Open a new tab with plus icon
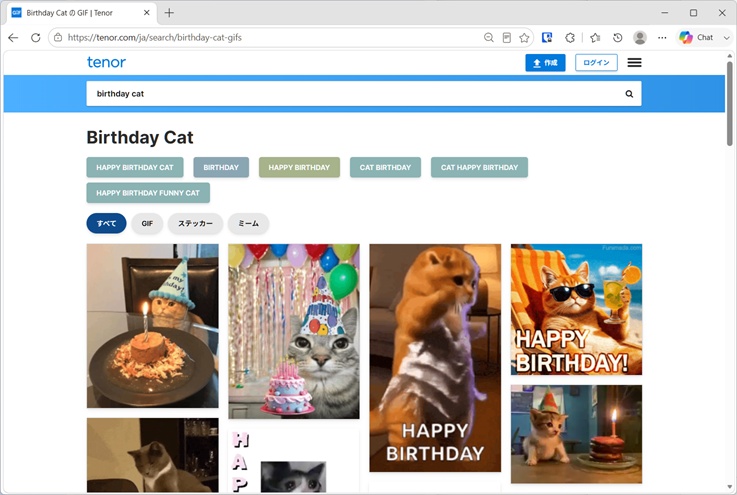The image size is (737, 495). (x=169, y=13)
